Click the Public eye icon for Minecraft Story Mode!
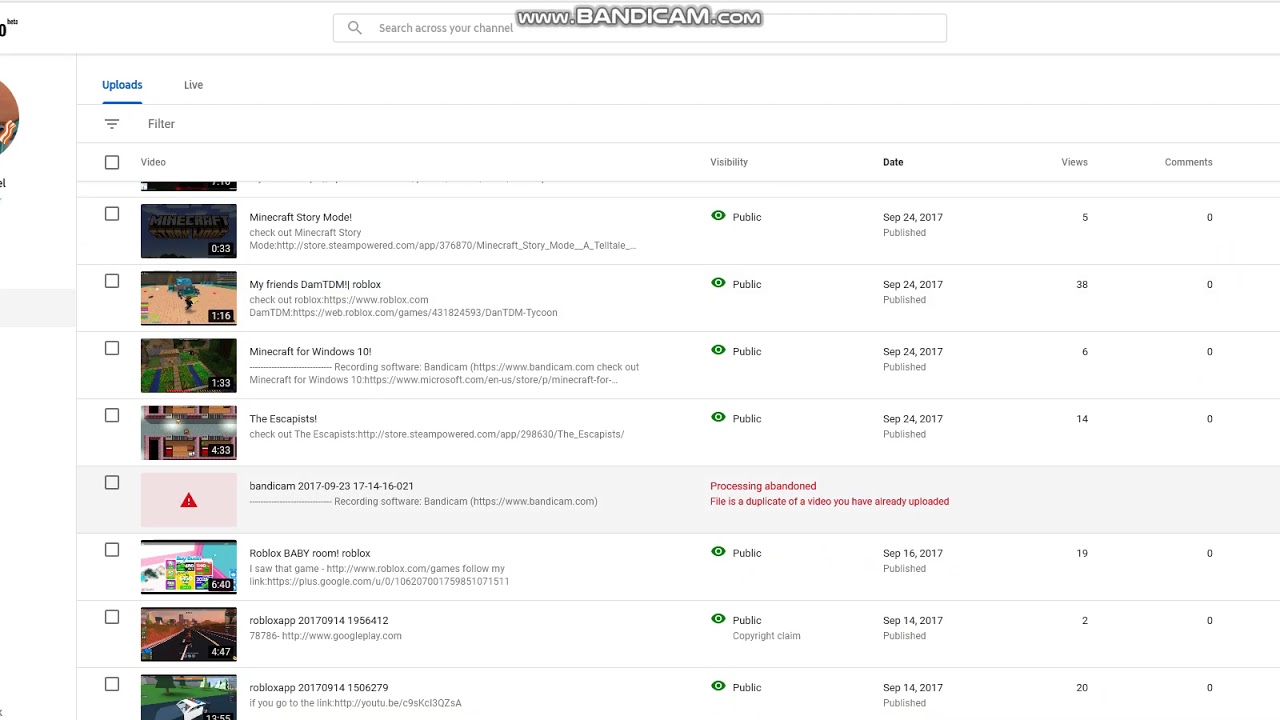The width and height of the screenshot is (1280, 720). pos(718,216)
